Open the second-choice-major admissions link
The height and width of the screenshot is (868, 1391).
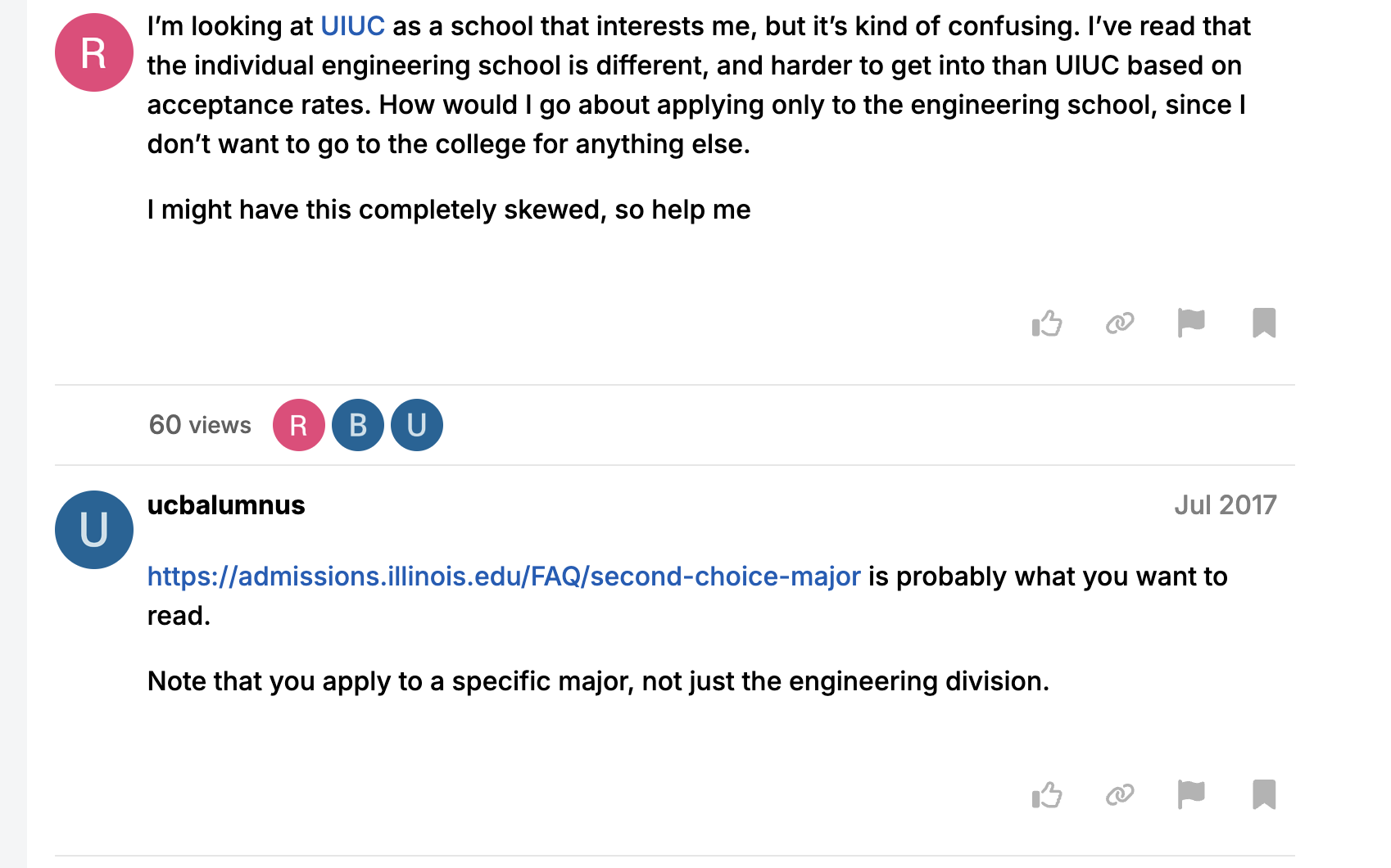tap(504, 576)
